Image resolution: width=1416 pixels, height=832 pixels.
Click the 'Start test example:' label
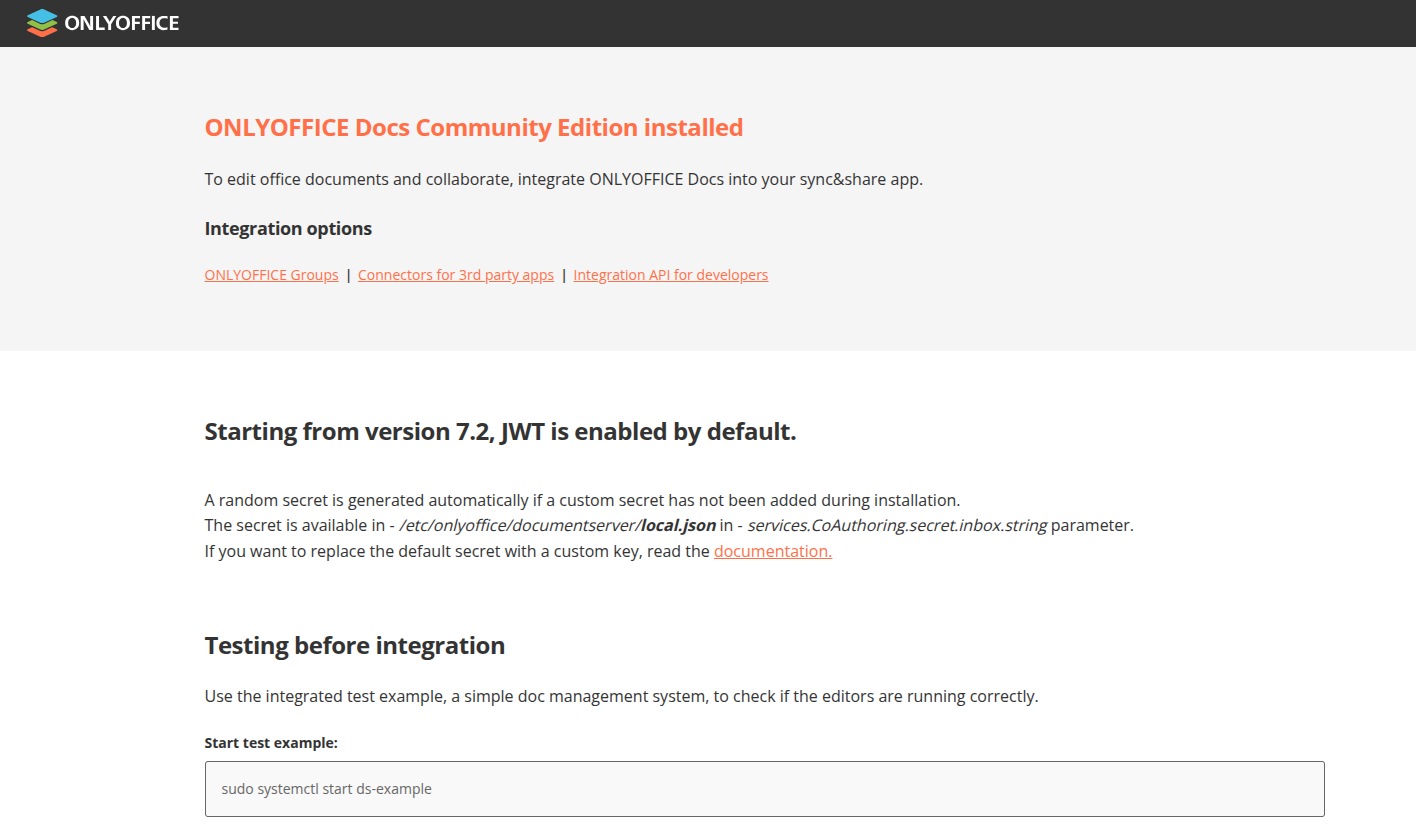(271, 743)
